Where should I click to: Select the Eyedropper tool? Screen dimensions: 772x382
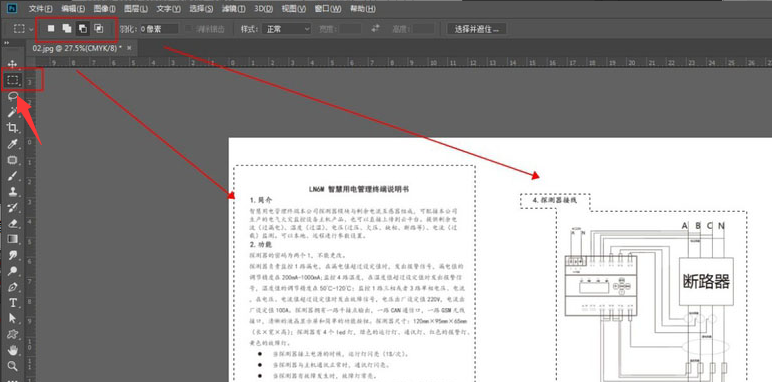click(12, 144)
